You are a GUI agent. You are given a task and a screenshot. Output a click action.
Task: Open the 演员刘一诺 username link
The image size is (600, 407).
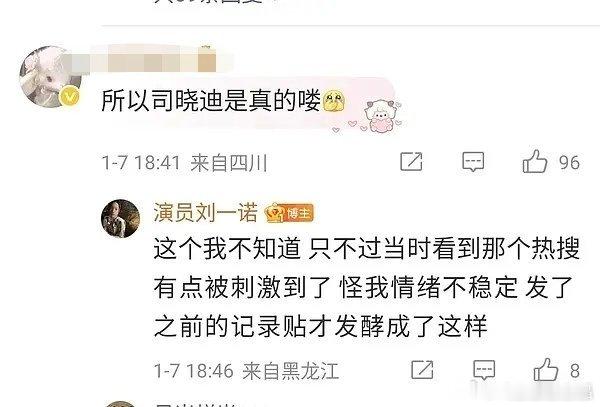pyautogui.click(x=205, y=212)
